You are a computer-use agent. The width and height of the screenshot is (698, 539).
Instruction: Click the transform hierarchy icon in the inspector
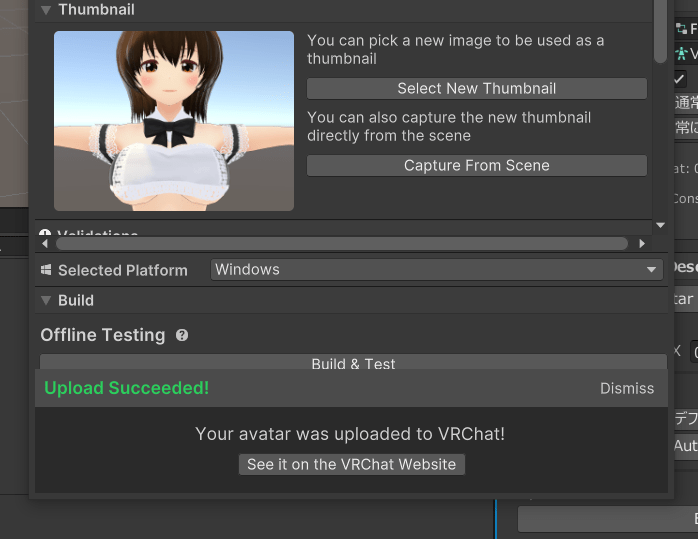click(x=683, y=29)
